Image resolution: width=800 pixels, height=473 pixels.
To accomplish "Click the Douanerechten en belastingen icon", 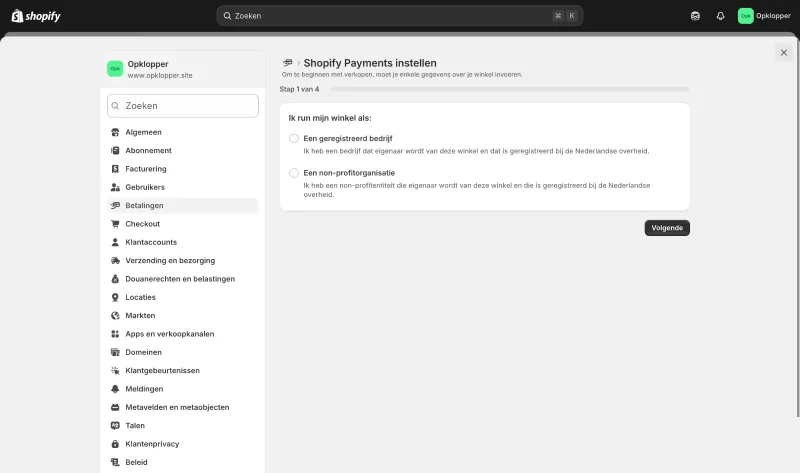I will (x=115, y=279).
